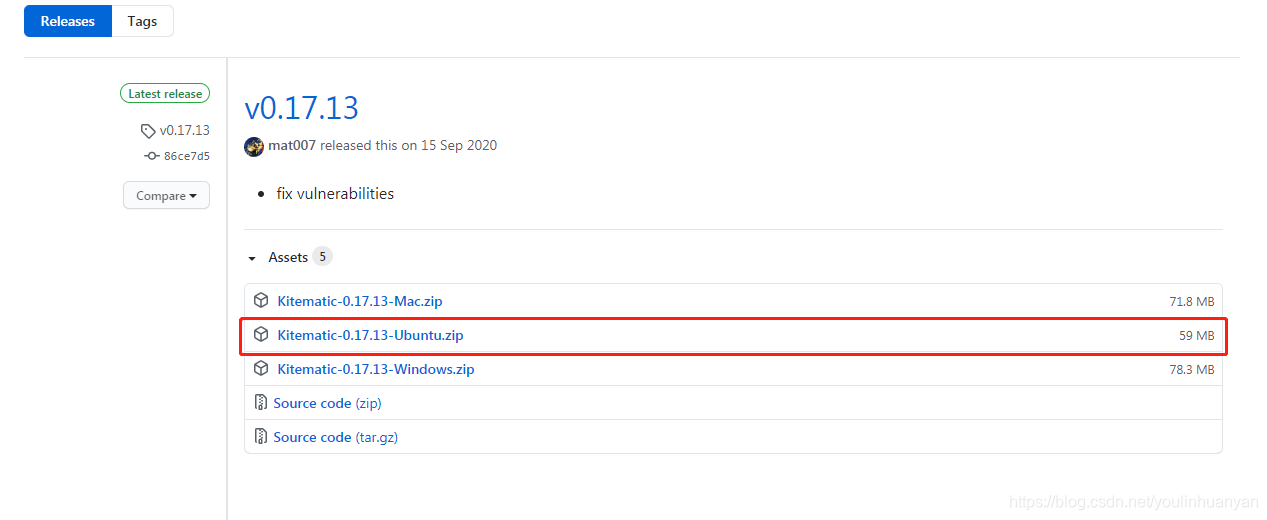
Task: Open the Compare dropdown
Action: tap(166, 196)
